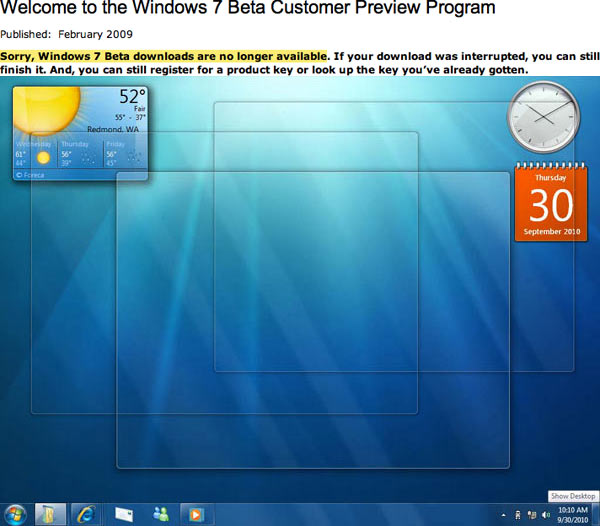Viewport: 600px width, 526px height.
Task: Launch Internet Explorer from the taskbar
Action: 86,515
